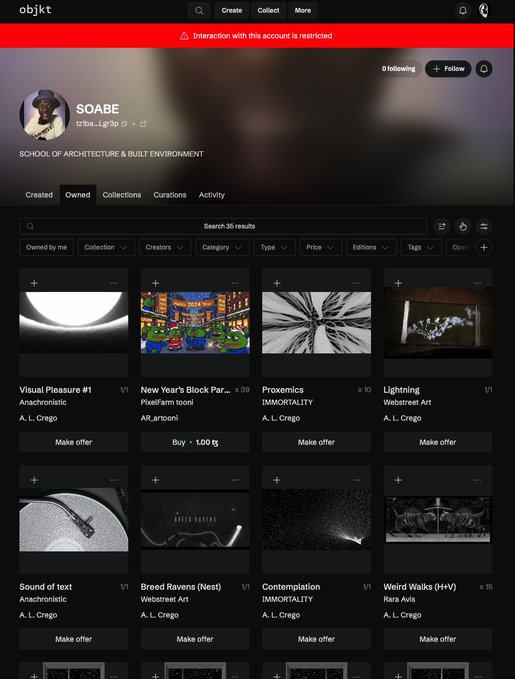The height and width of the screenshot is (679, 515).
Task: Click plus icon on Proxemics card
Action: click(277, 283)
